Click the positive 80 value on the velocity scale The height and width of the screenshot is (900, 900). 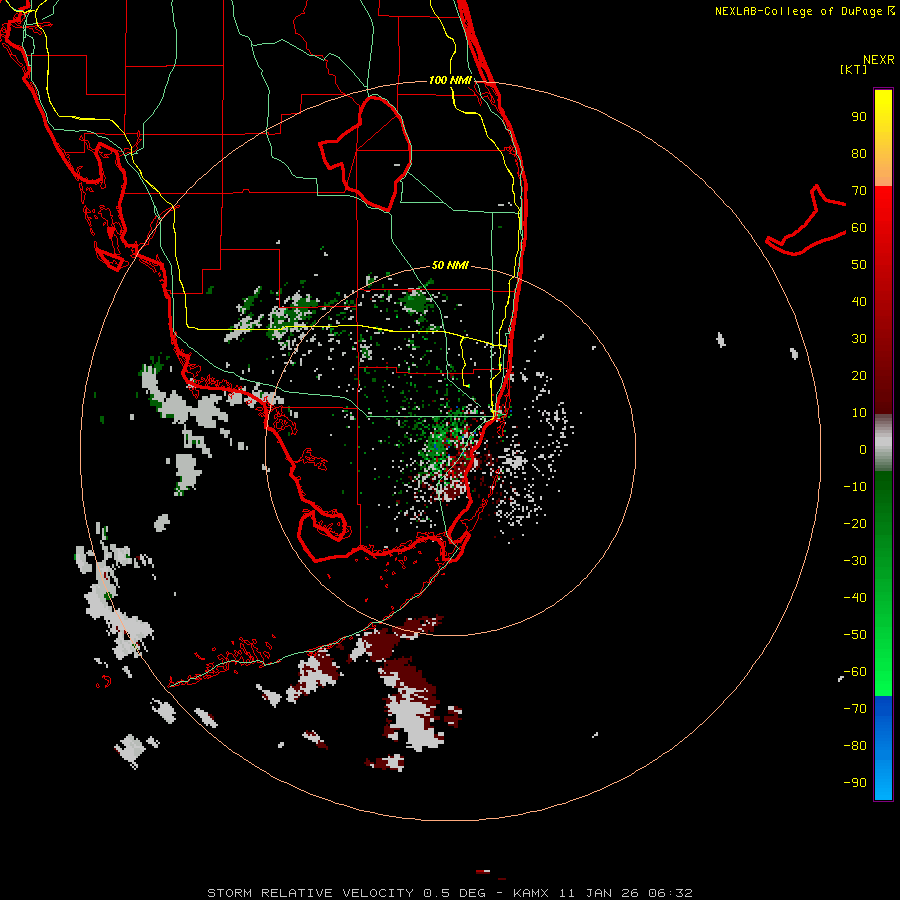tap(859, 153)
